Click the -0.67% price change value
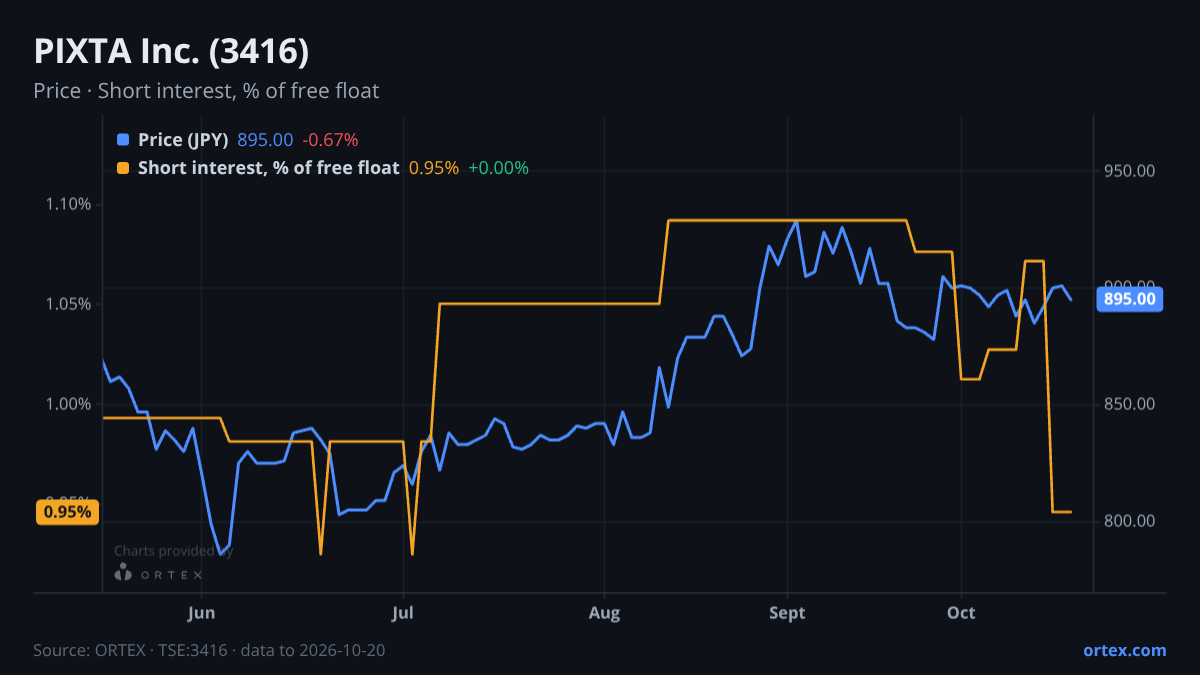The image size is (1200, 675). coord(330,140)
